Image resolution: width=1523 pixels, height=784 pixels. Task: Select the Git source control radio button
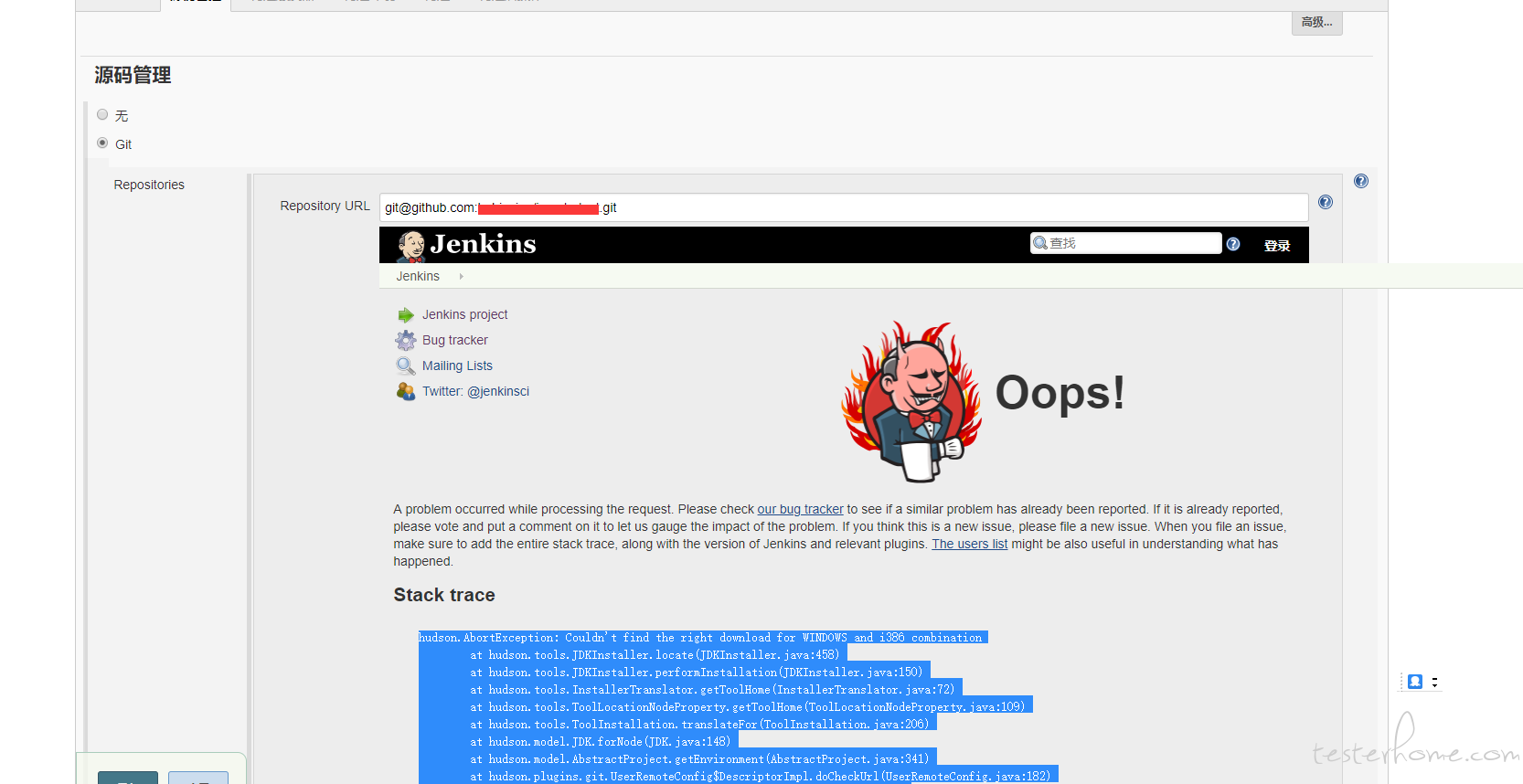[102, 143]
